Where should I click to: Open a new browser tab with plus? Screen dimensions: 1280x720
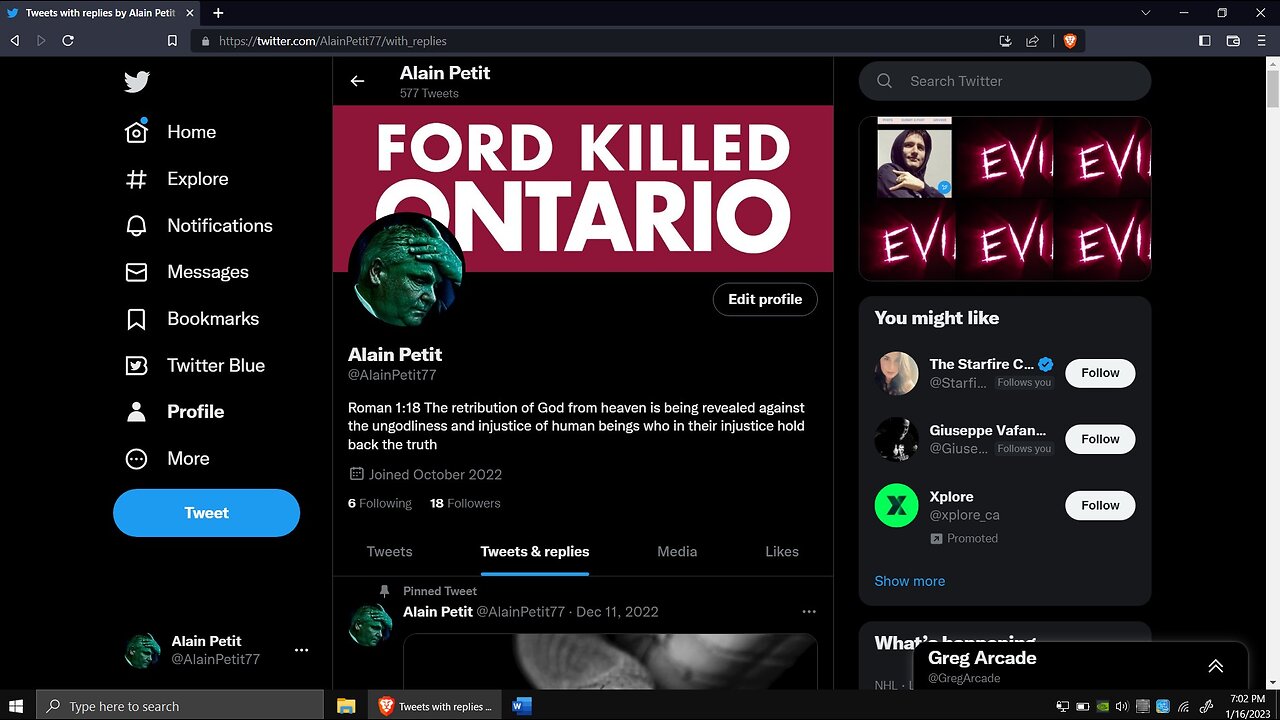pyautogui.click(x=218, y=13)
